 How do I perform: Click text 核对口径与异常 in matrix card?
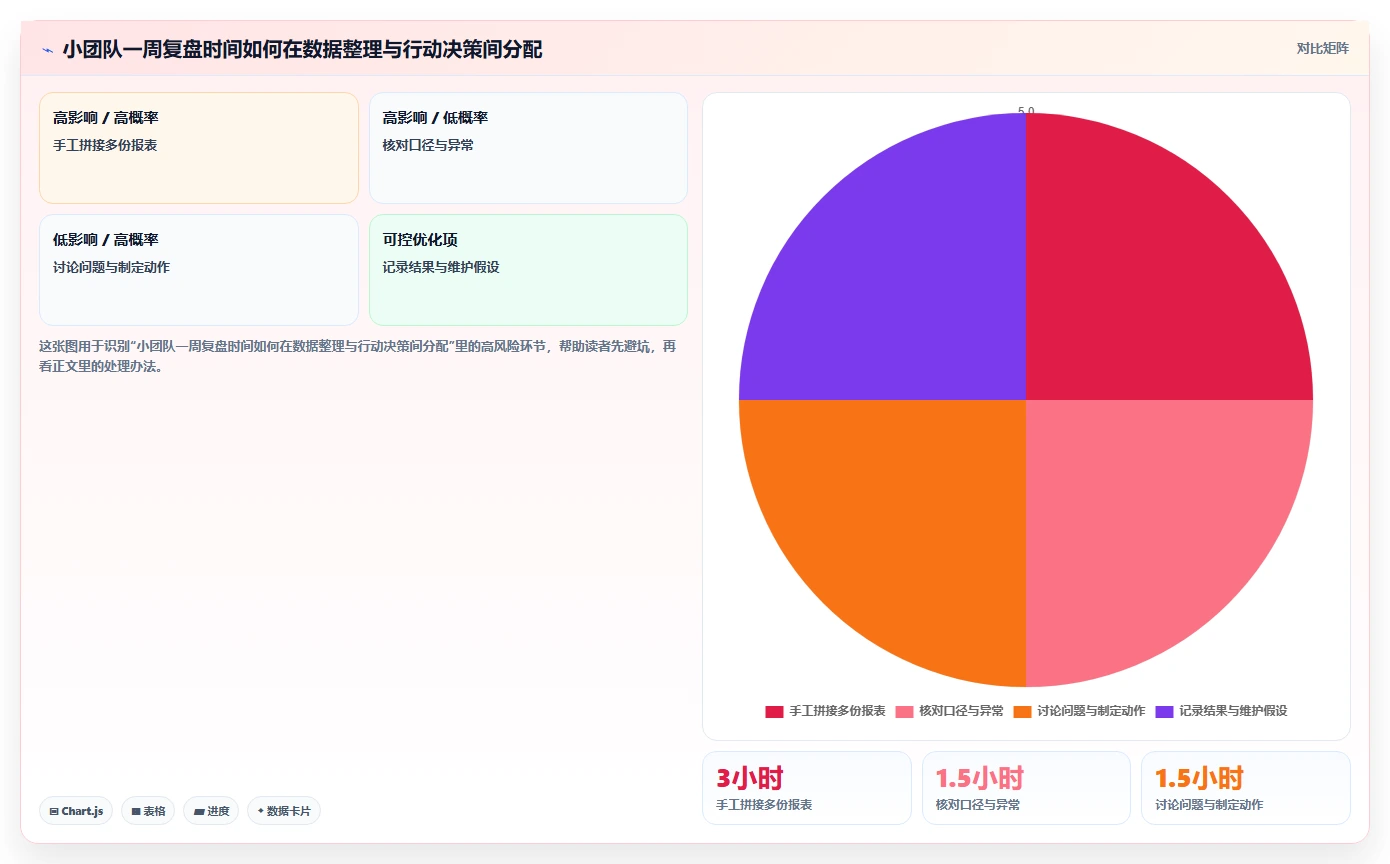428,145
